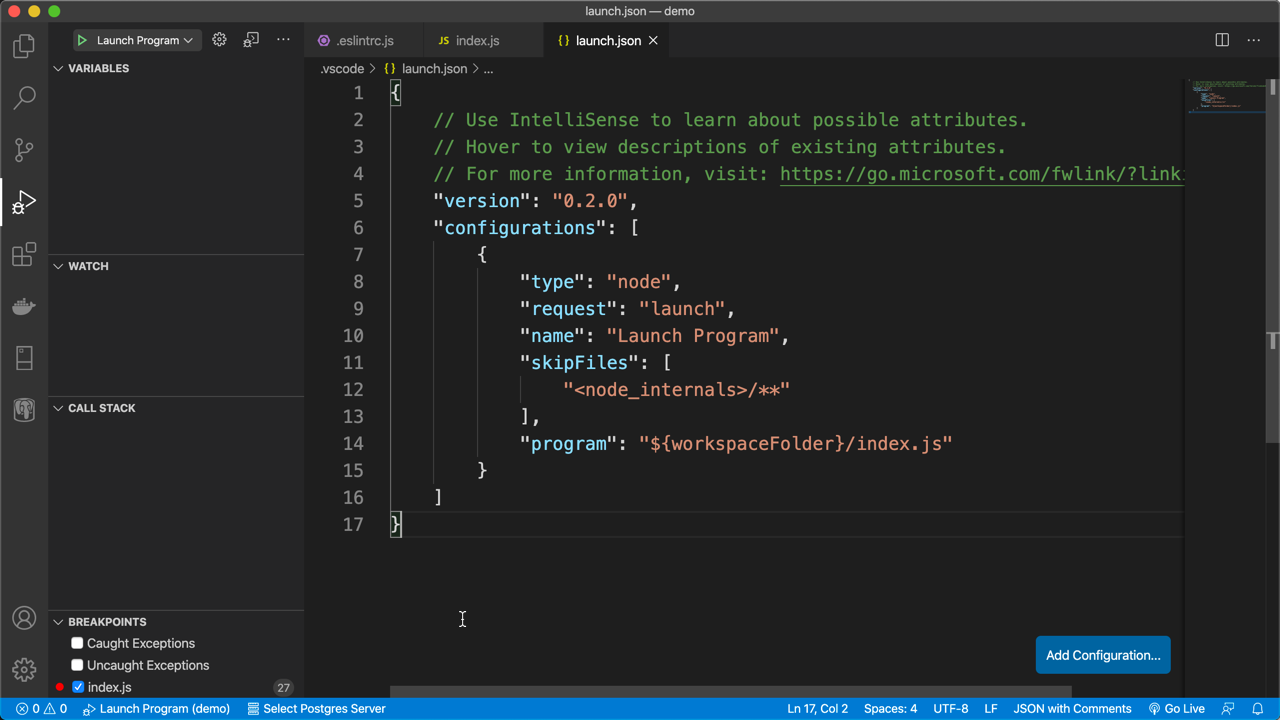Click the "node" type value on line 8
The height and width of the screenshot is (720, 1280).
638,282
